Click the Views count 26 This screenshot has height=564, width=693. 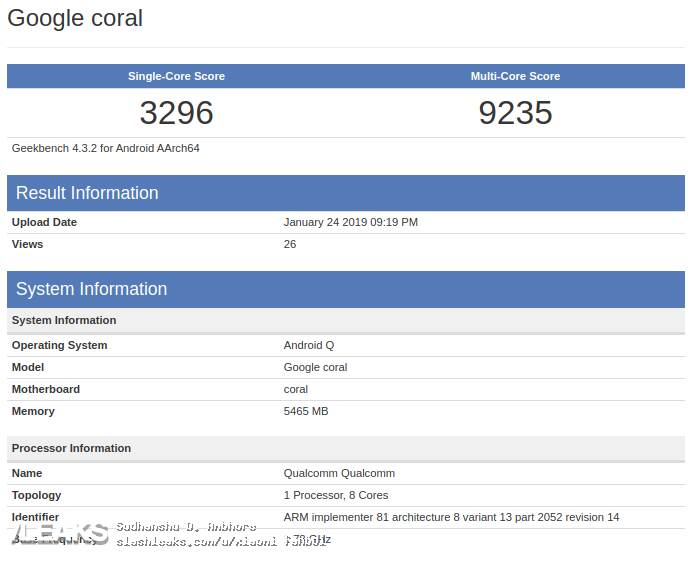point(290,244)
